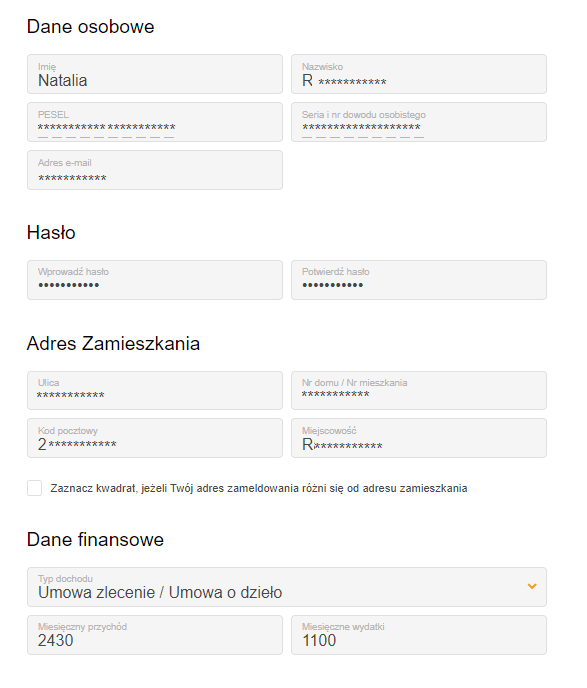Open the Typ dochodu dropdown
This screenshot has width=587, height=688.
[287, 587]
